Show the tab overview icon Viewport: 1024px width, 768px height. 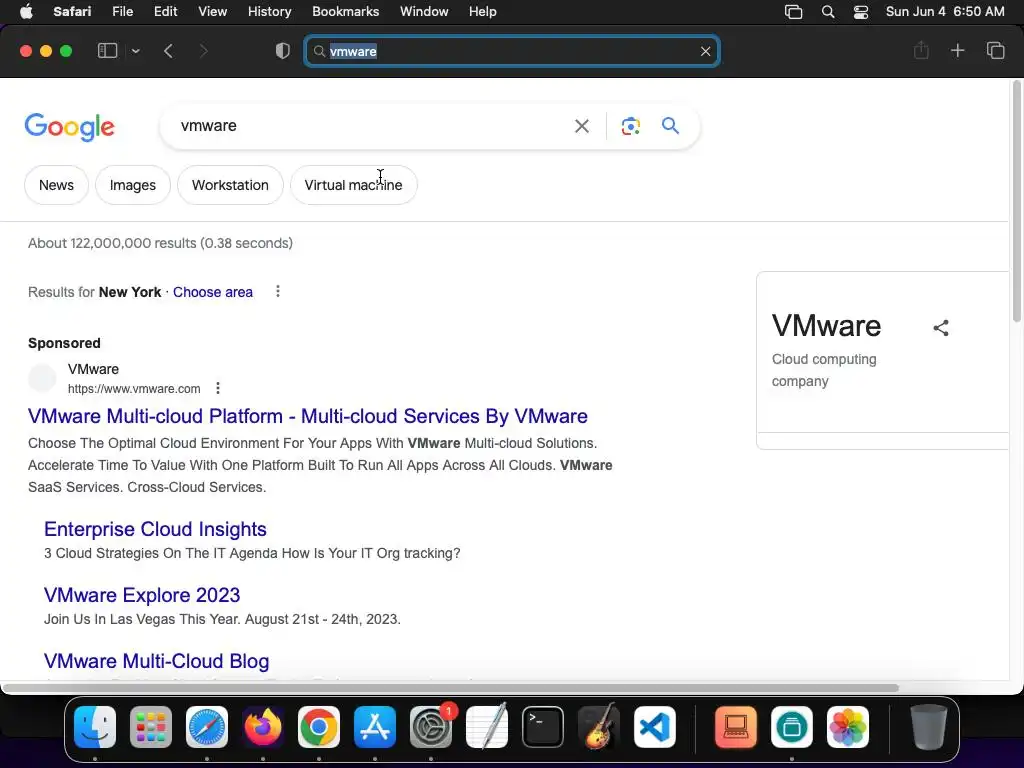[995, 50]
